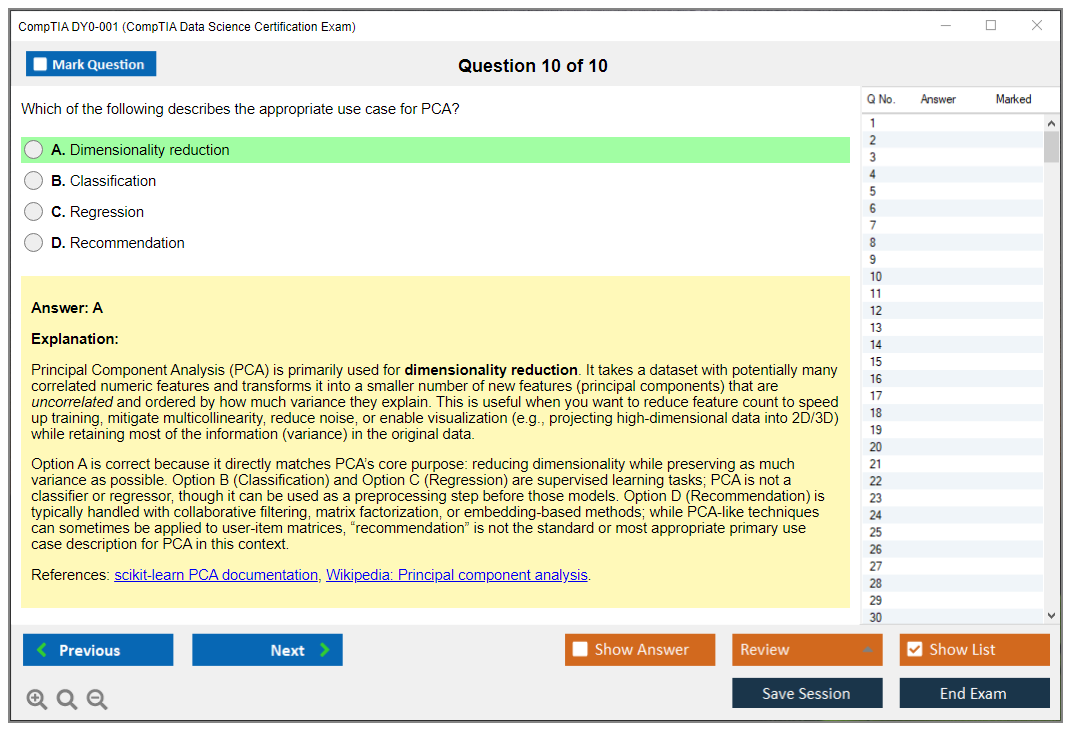Click the End Exam button

coord(974,693)
